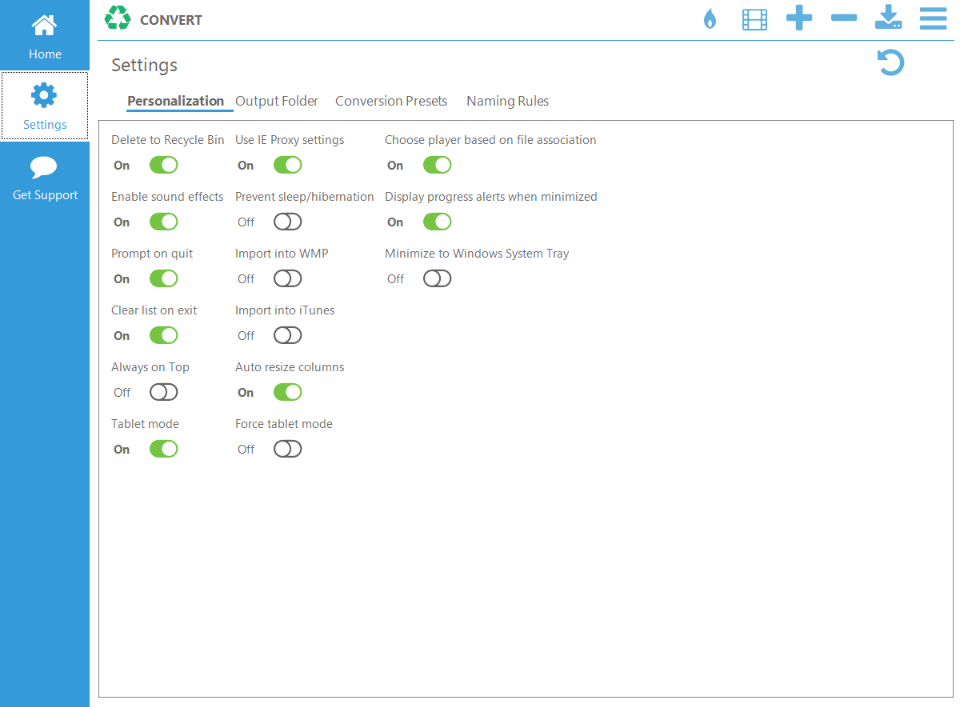
Task: Disable Tablet mode toggle
Action: [x=164, y=449]
